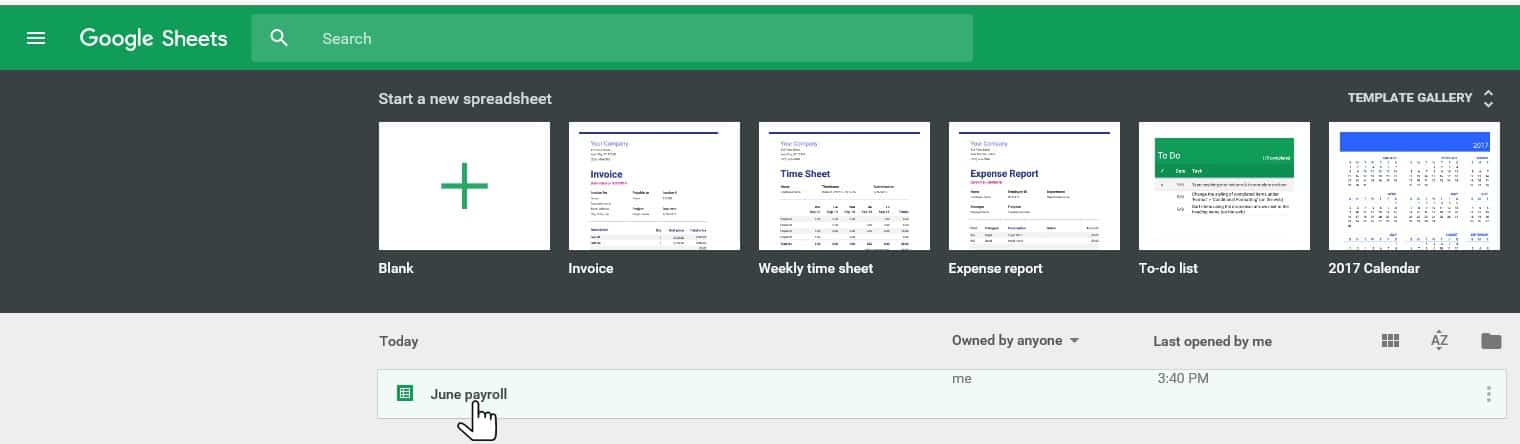Click the 3:40 PM timestamp
The height and width of the screenshot is (444, 1520).
tap(1183, 379)
